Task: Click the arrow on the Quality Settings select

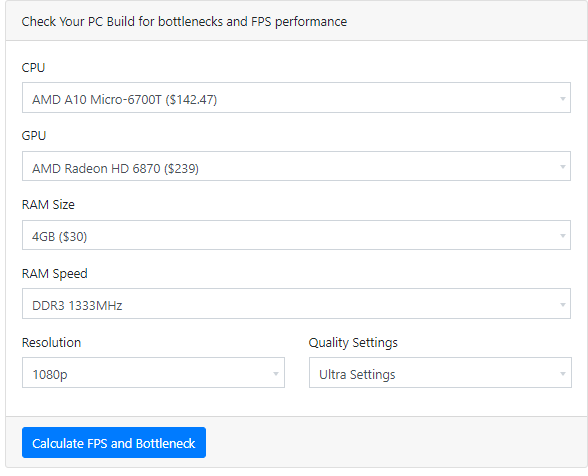Action: [x=562, y=374]
